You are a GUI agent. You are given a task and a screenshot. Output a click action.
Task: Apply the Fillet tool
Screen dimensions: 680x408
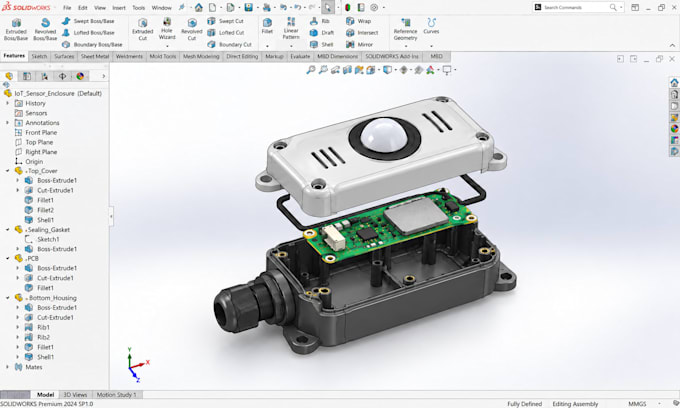(267, 26)
